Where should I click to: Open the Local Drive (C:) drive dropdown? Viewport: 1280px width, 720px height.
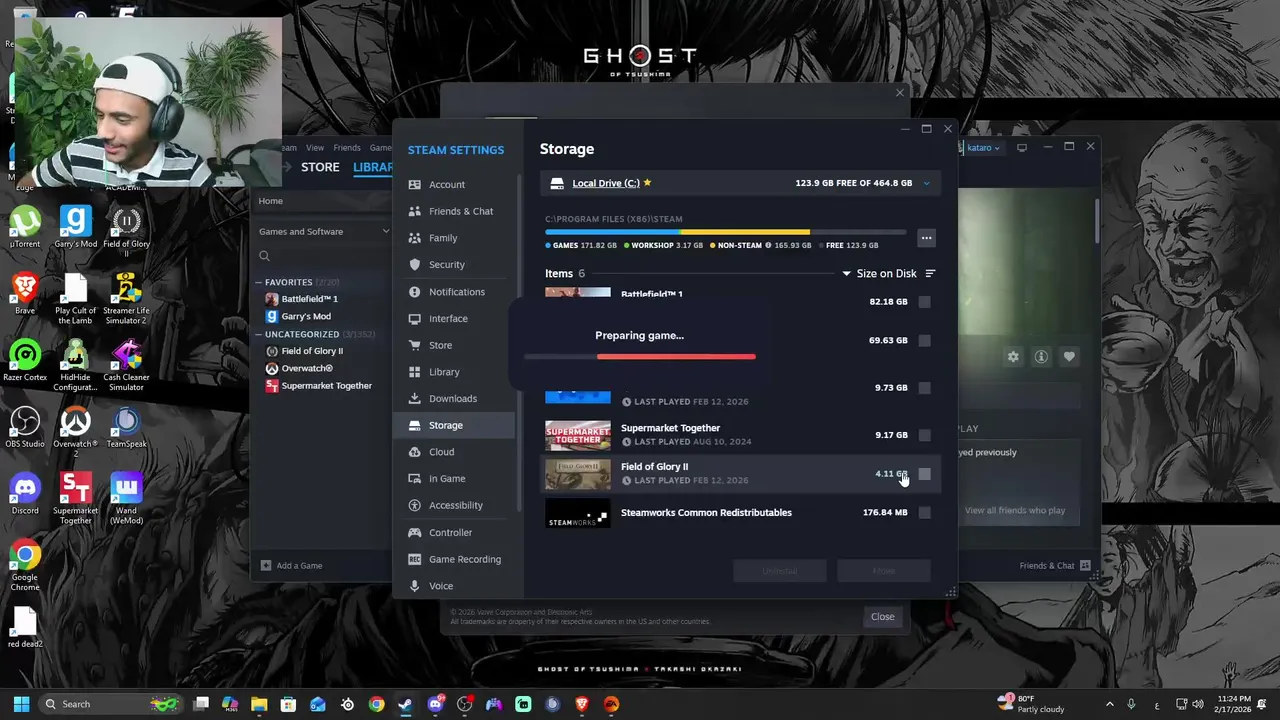pyautogui.click(x=926, y=183)
